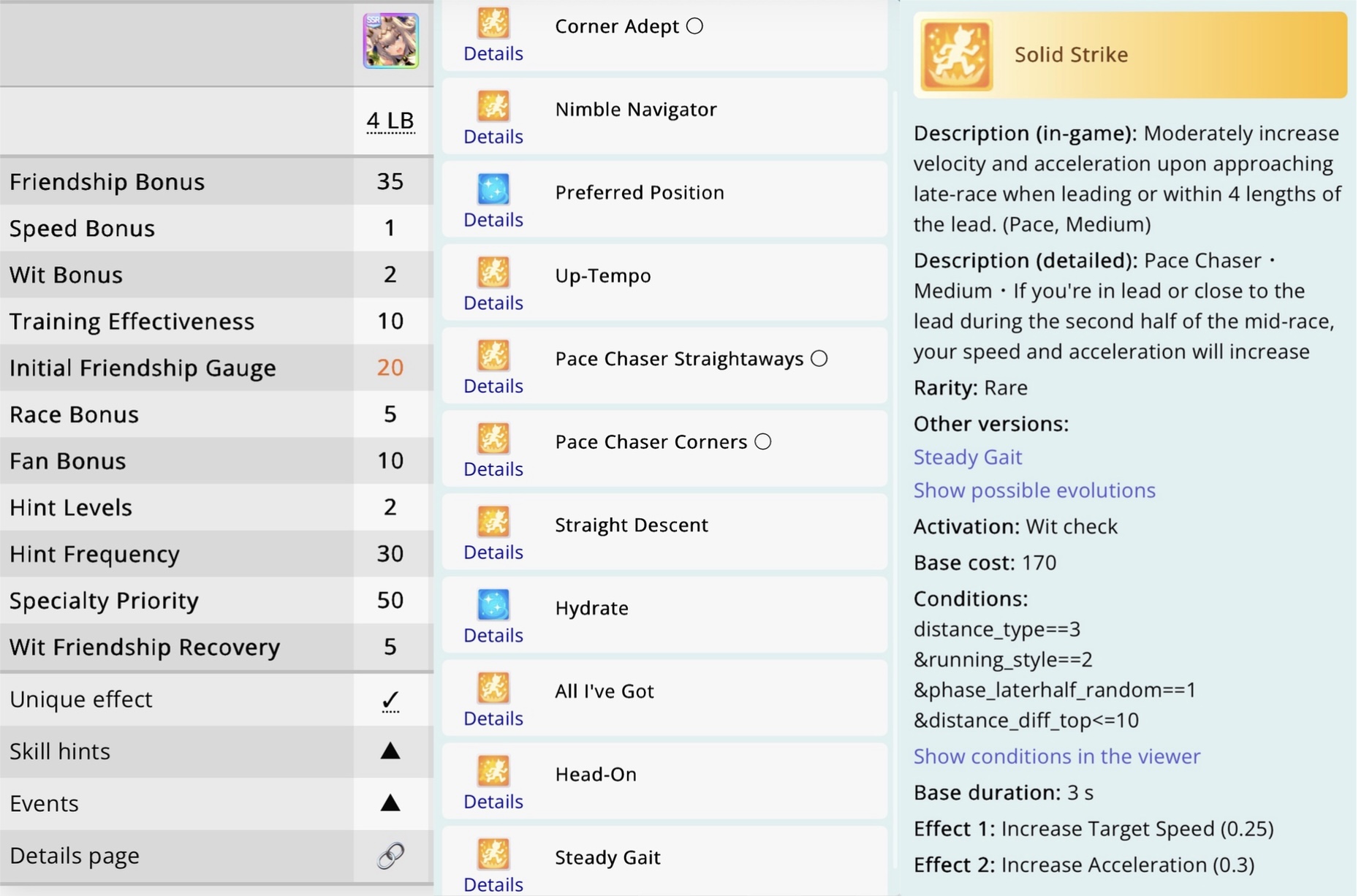Screen dimensions: 1364x896
Task: Open the details page chain-link icon
Action: [x=390, y=855]
